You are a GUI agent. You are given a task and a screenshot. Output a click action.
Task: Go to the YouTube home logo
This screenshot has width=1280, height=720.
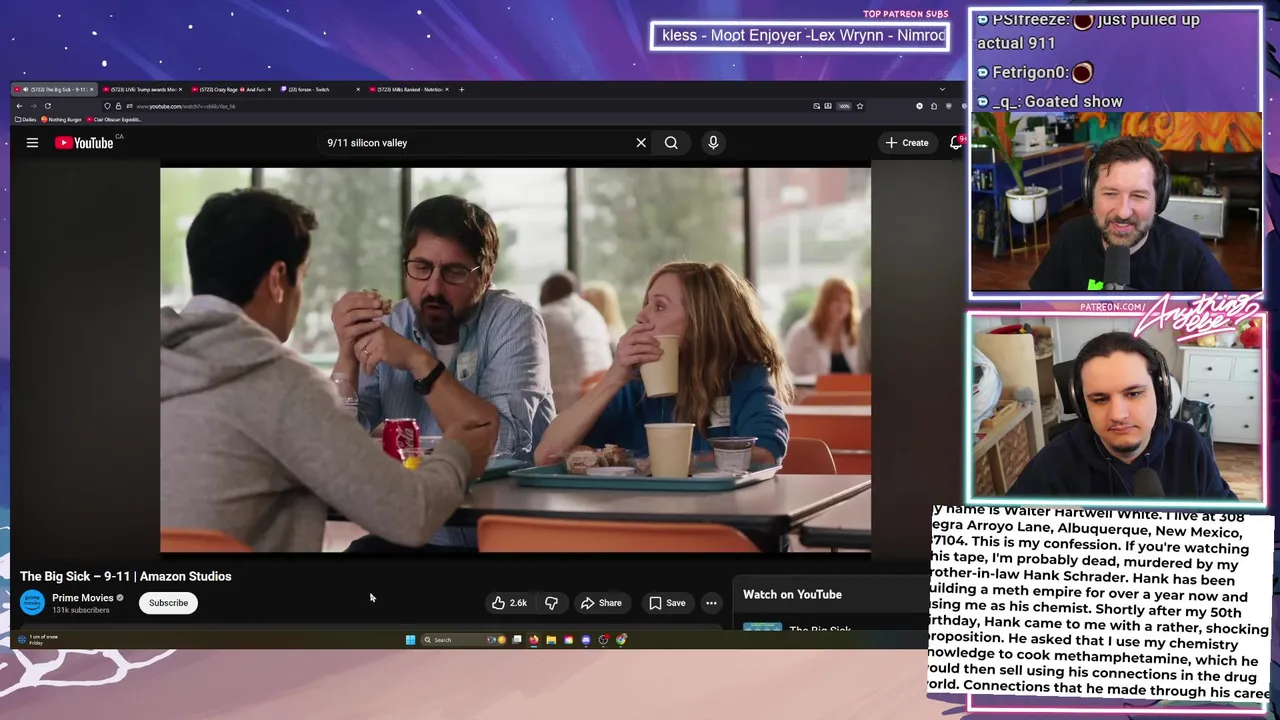tap(84, 143)
